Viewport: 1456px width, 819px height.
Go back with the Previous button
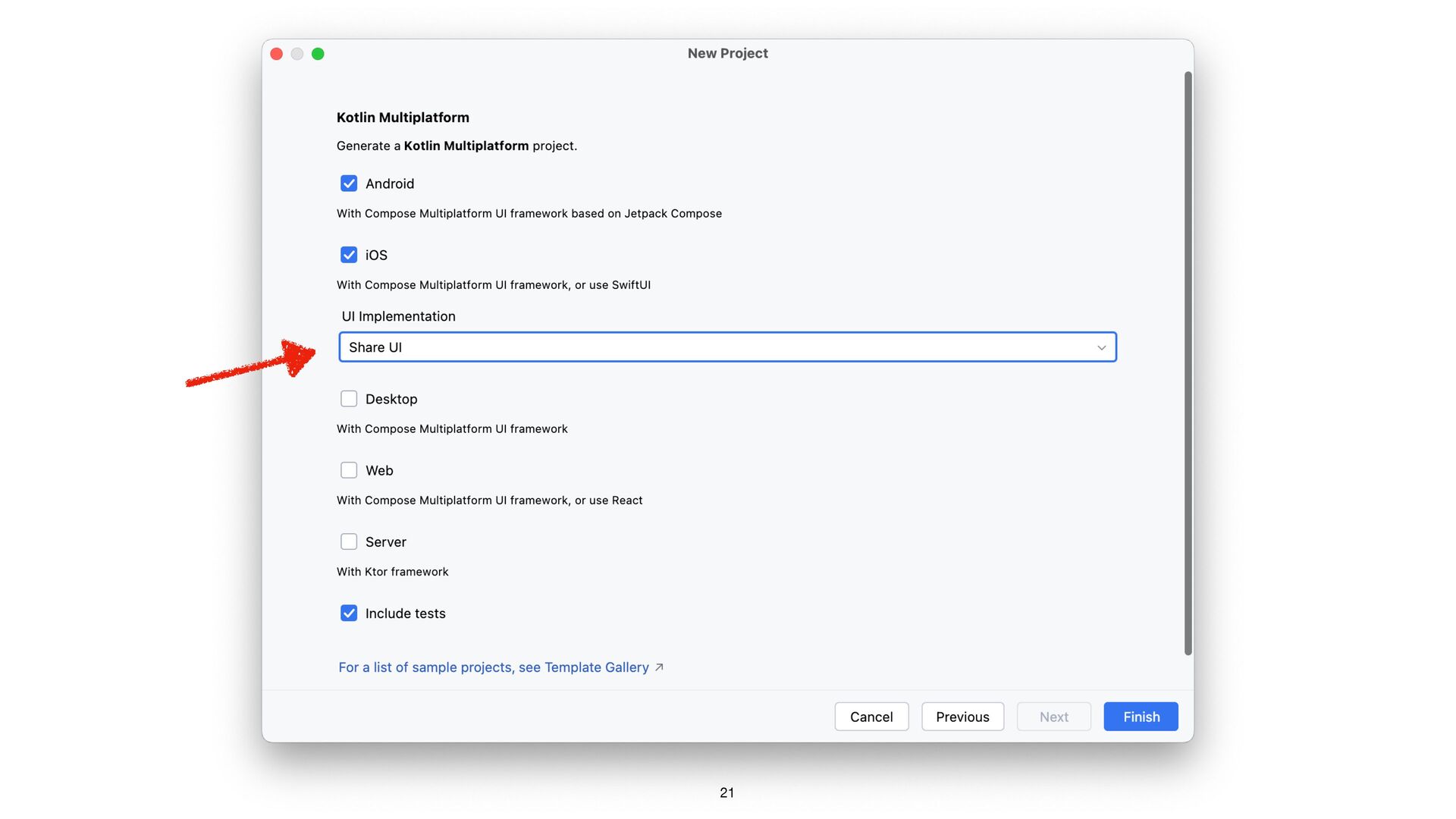[962, 717]
